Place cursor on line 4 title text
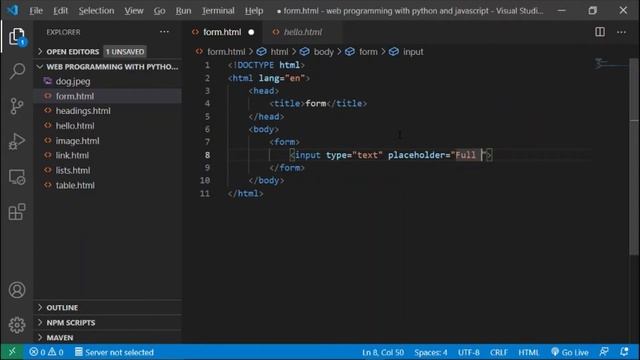640x360 pixels. (x=316, y=103)
